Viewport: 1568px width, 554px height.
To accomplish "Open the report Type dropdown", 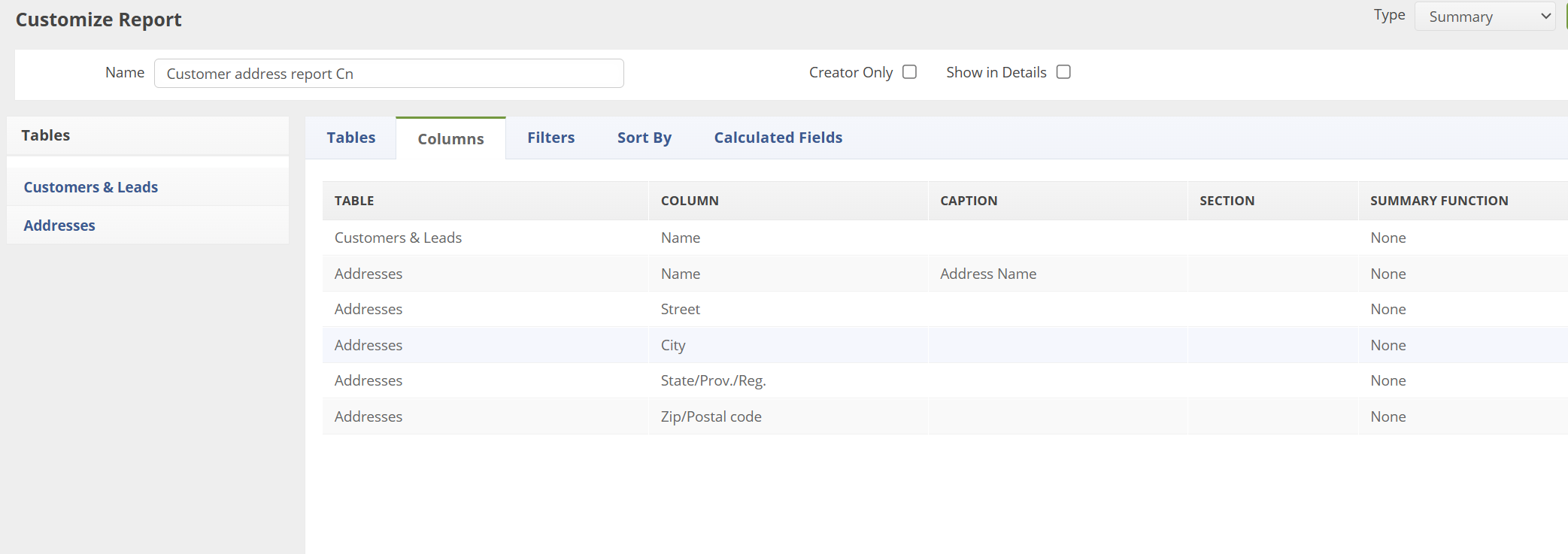I will (1485, 17).
